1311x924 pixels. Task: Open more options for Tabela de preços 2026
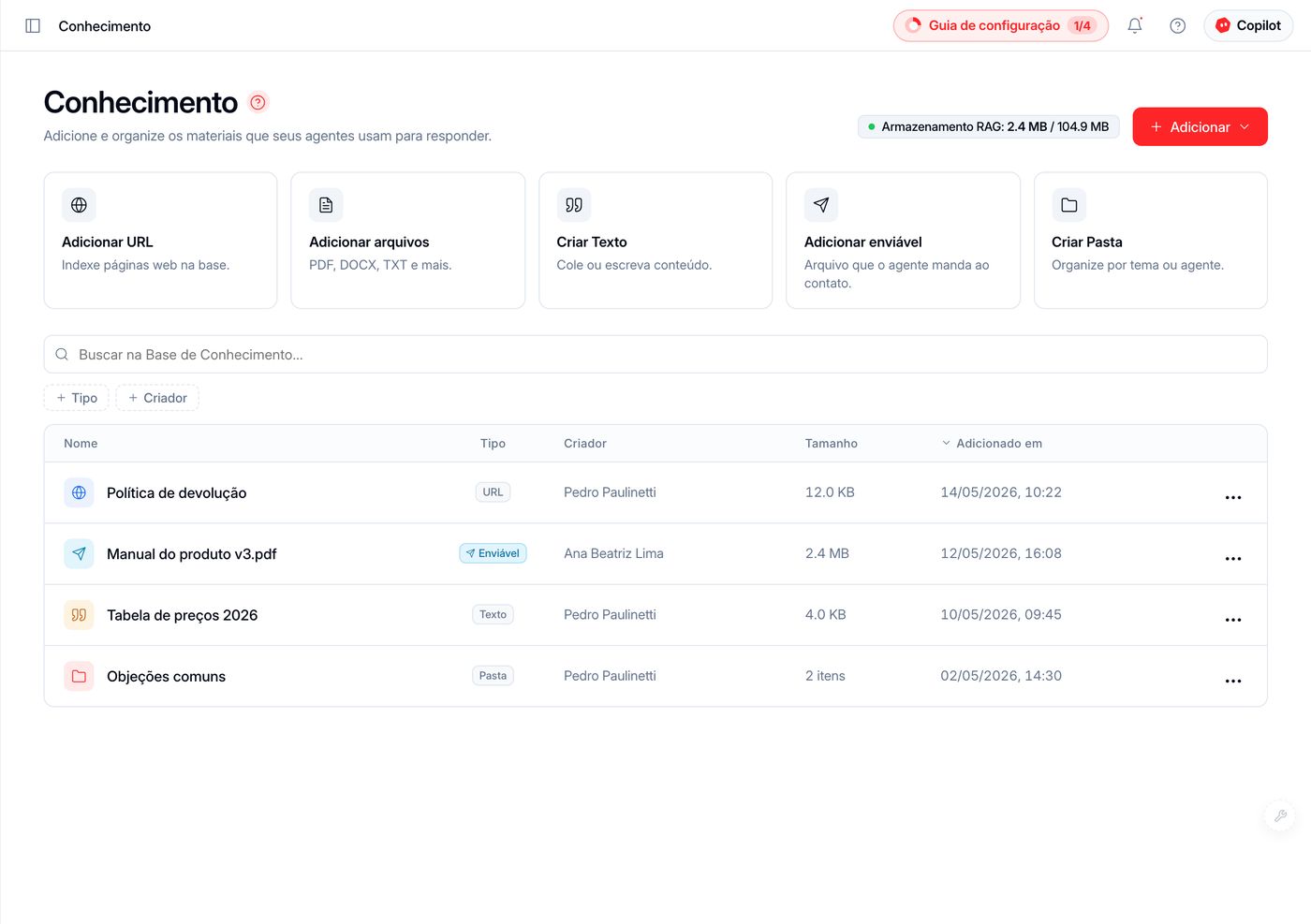pos(1233,620)
